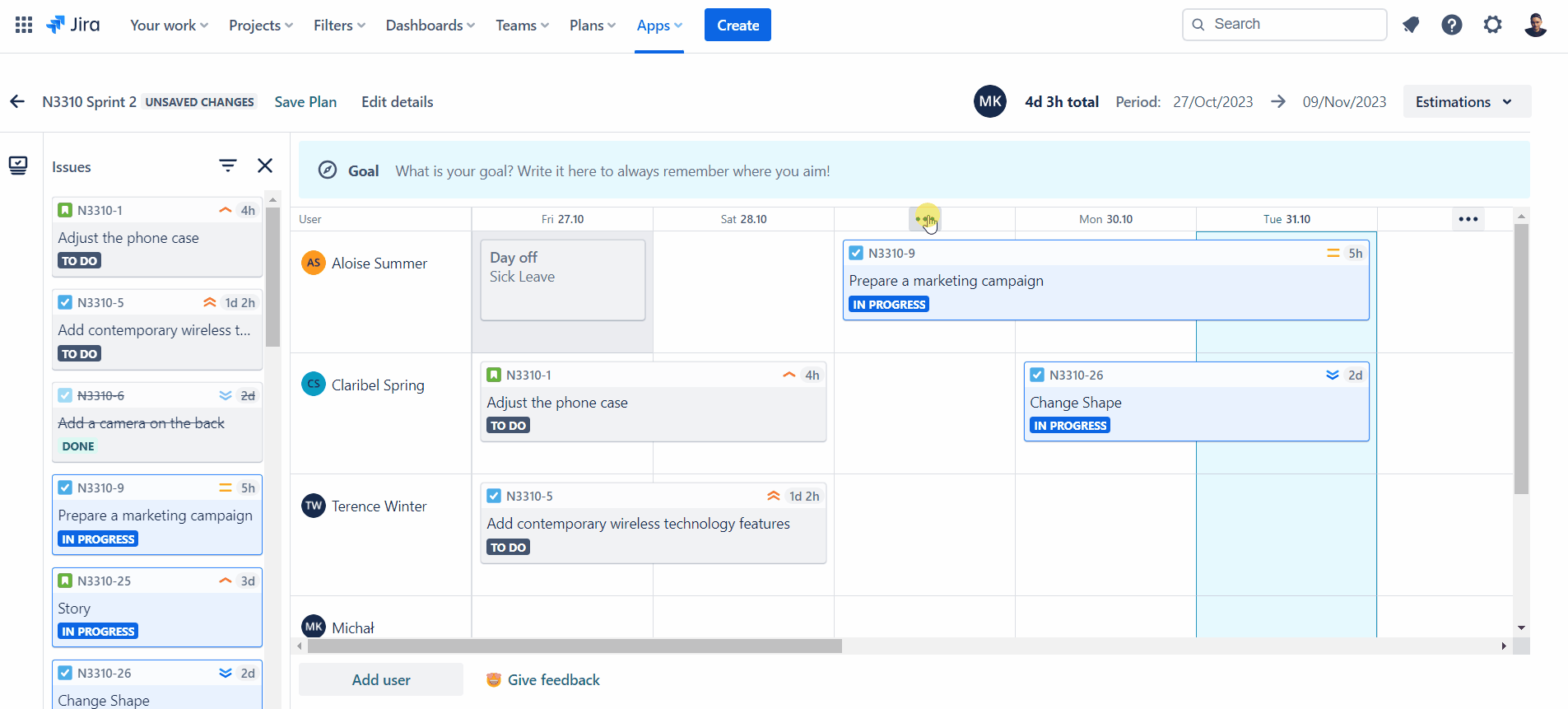
Task: Expand the Dashboards dropdown
Action: (x=430, y=25)
